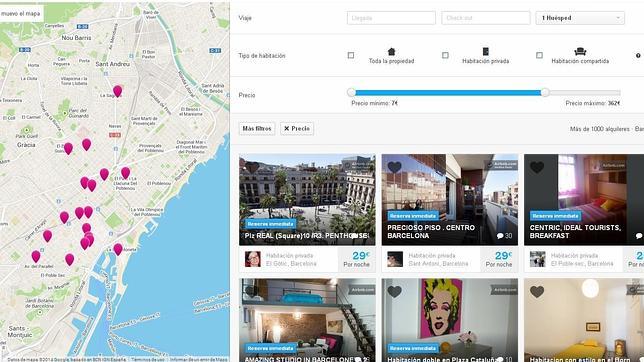Click the Más filtros button
The image size is (644, 362).
click(x=257, y=129)
